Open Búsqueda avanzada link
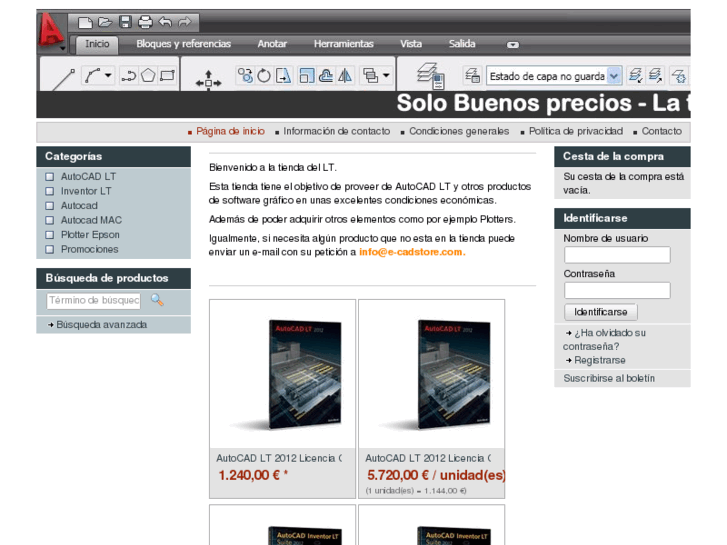727x545 pixels. click(102, 325)
